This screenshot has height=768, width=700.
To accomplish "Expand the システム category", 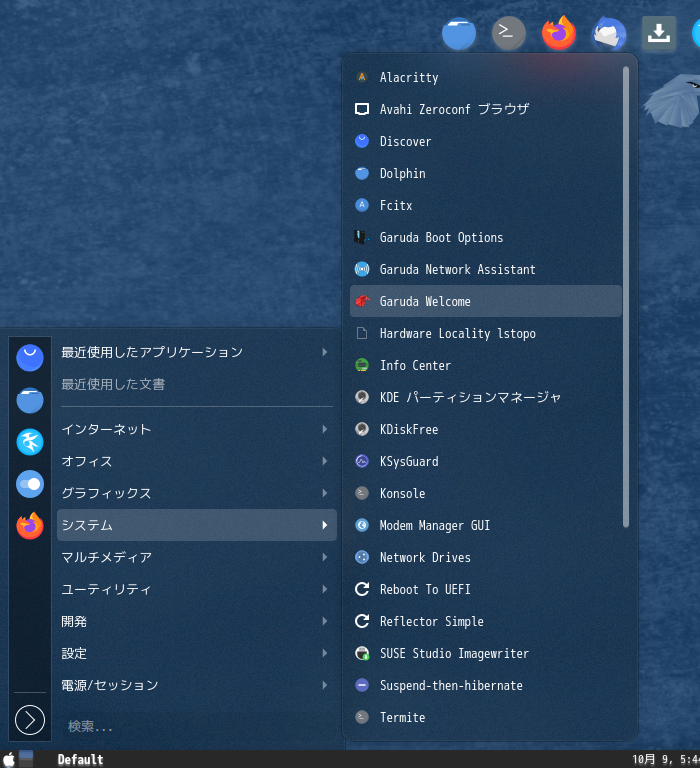I will pos(196,525).
